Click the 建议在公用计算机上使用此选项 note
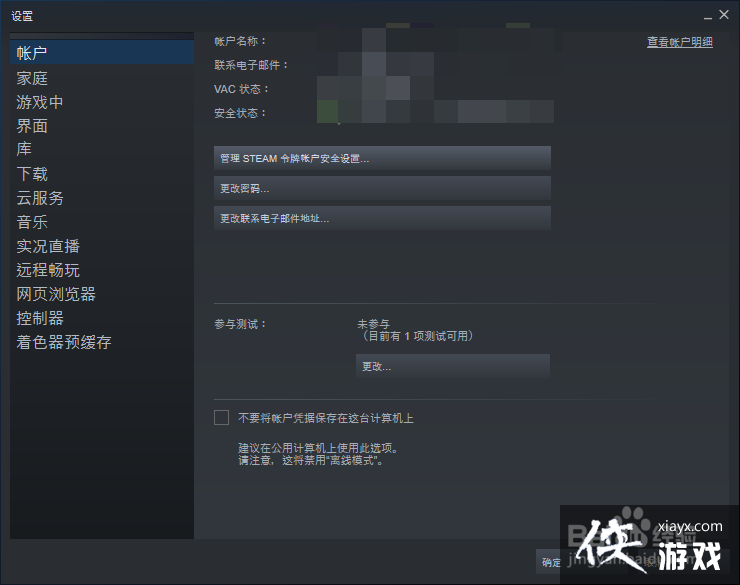The height and width of the screenshot is (585, 740). click(x=318, y=448)
